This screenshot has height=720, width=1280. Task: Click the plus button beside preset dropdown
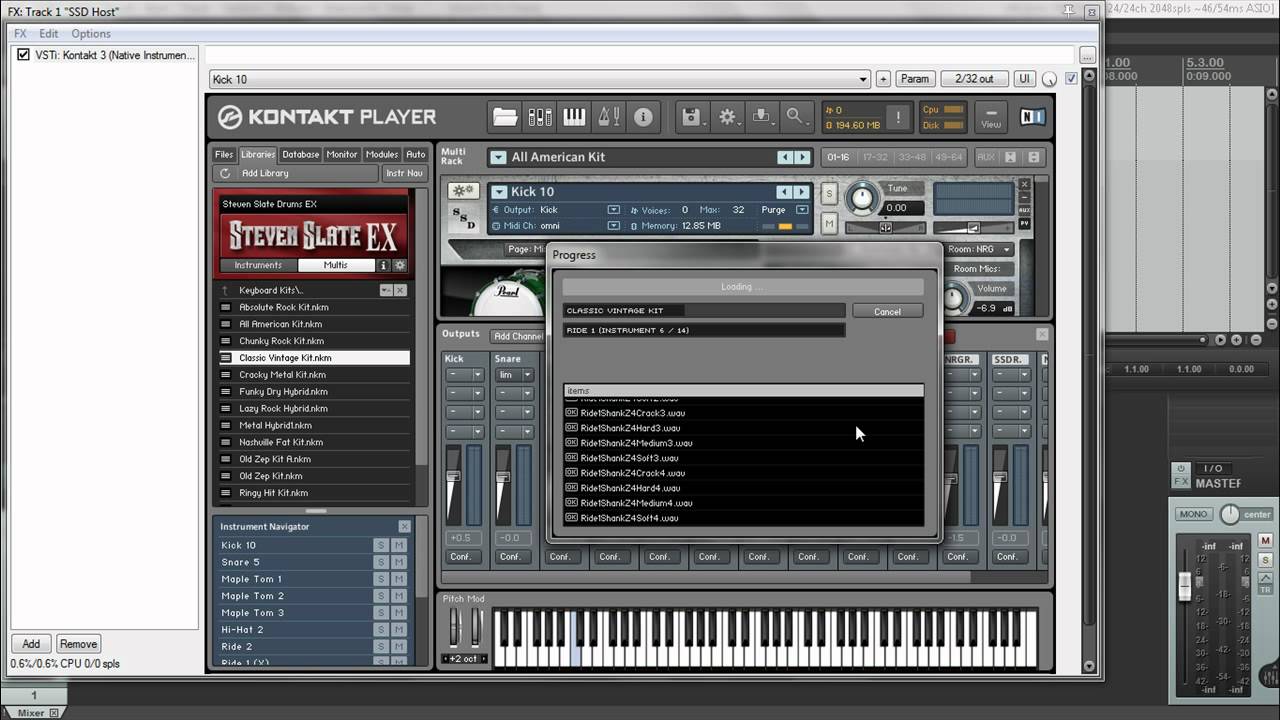(883, 79)
